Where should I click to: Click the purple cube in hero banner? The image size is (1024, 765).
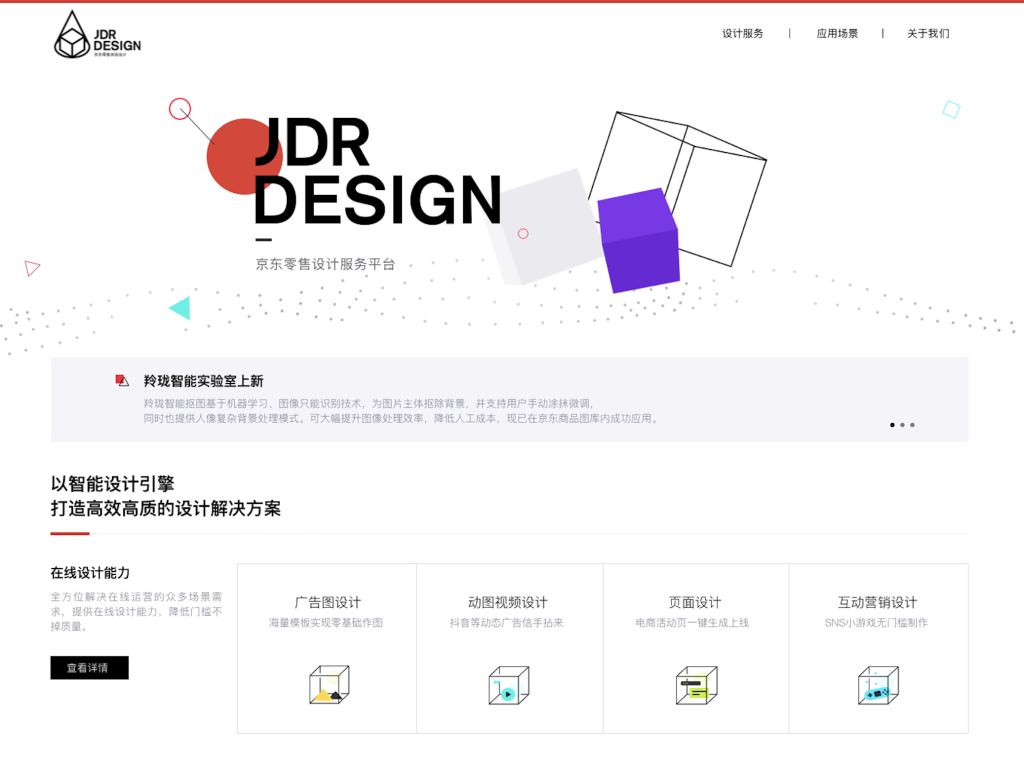click(639, 240)
